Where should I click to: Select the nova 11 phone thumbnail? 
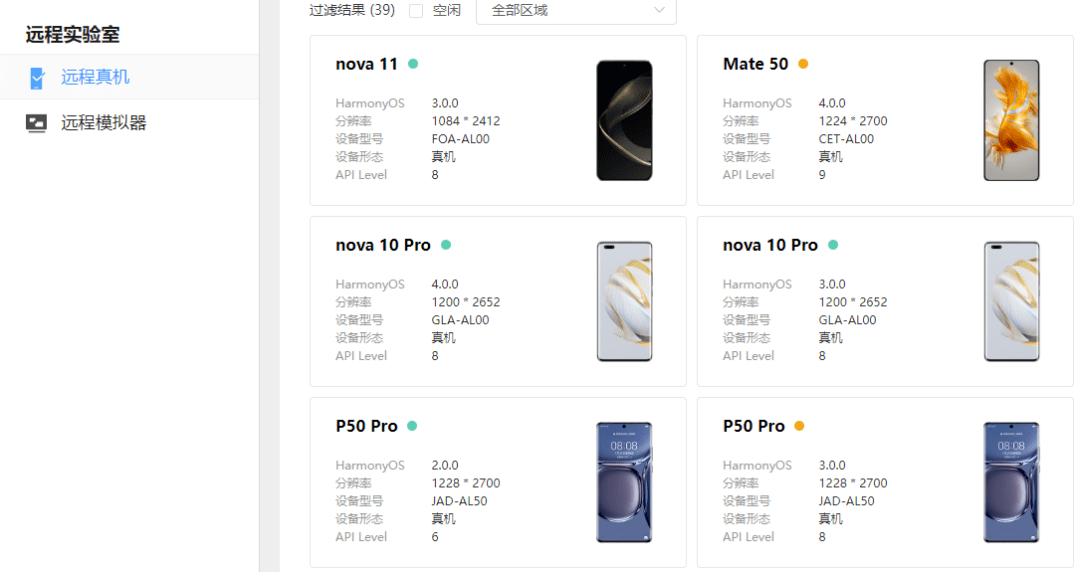coord(624,121)
